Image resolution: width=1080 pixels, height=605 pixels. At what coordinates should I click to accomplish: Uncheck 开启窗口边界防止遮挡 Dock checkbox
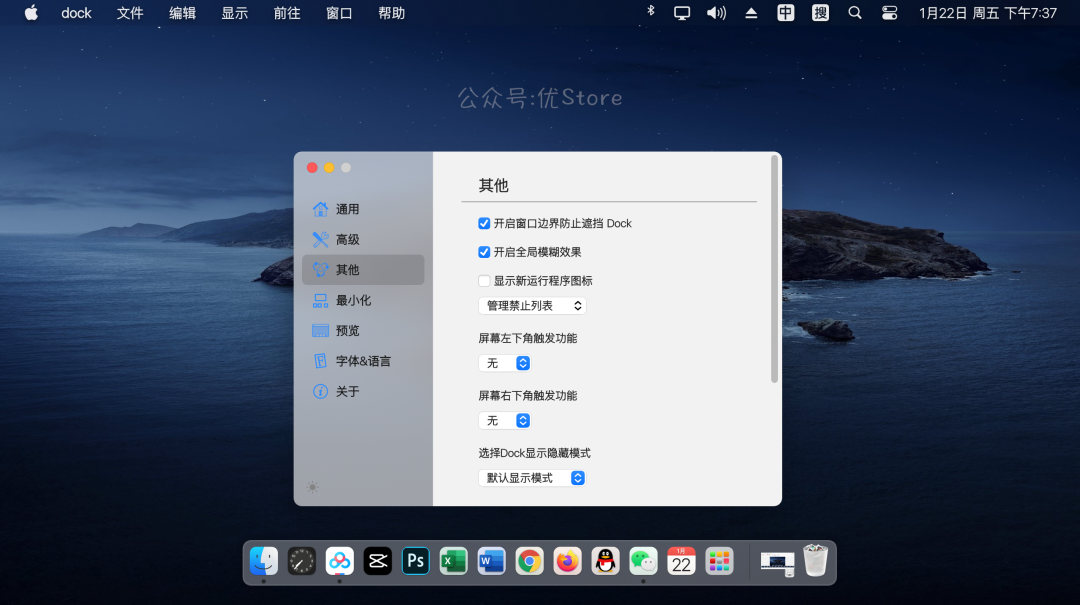coord(484,223)
